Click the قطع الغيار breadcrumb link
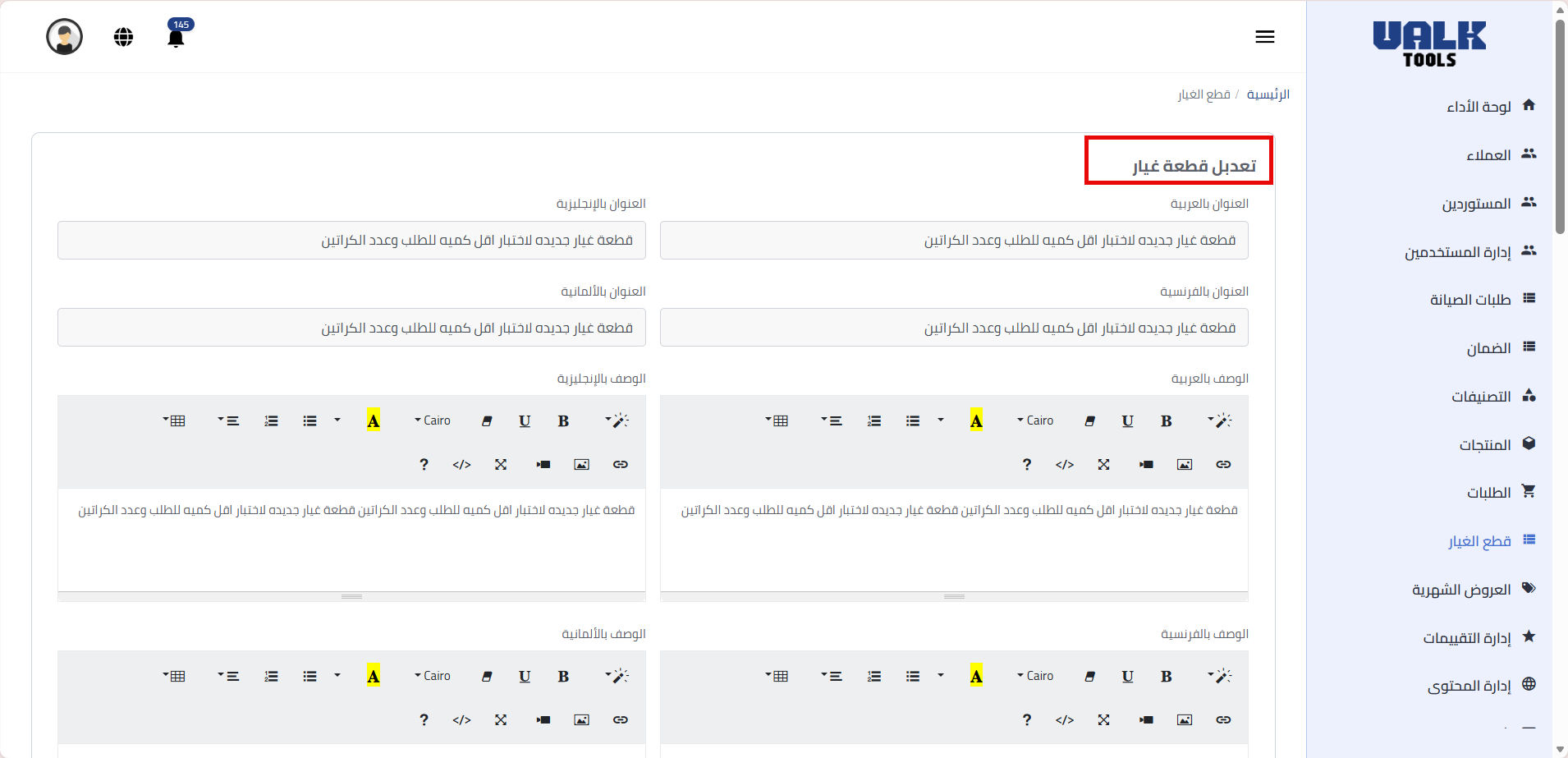The width and height of the screenshot is (1568, 758). 1204,94
